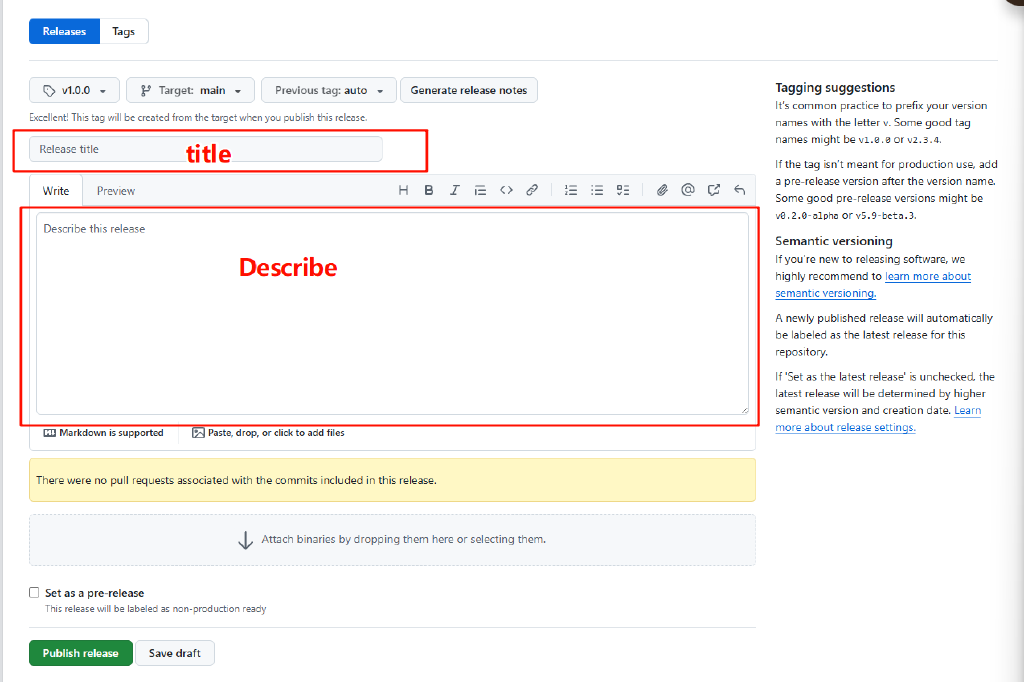Mention a user with the @ icon
Image resolution: width=1024 pixels, height=682 pixels.
point(687,189)
